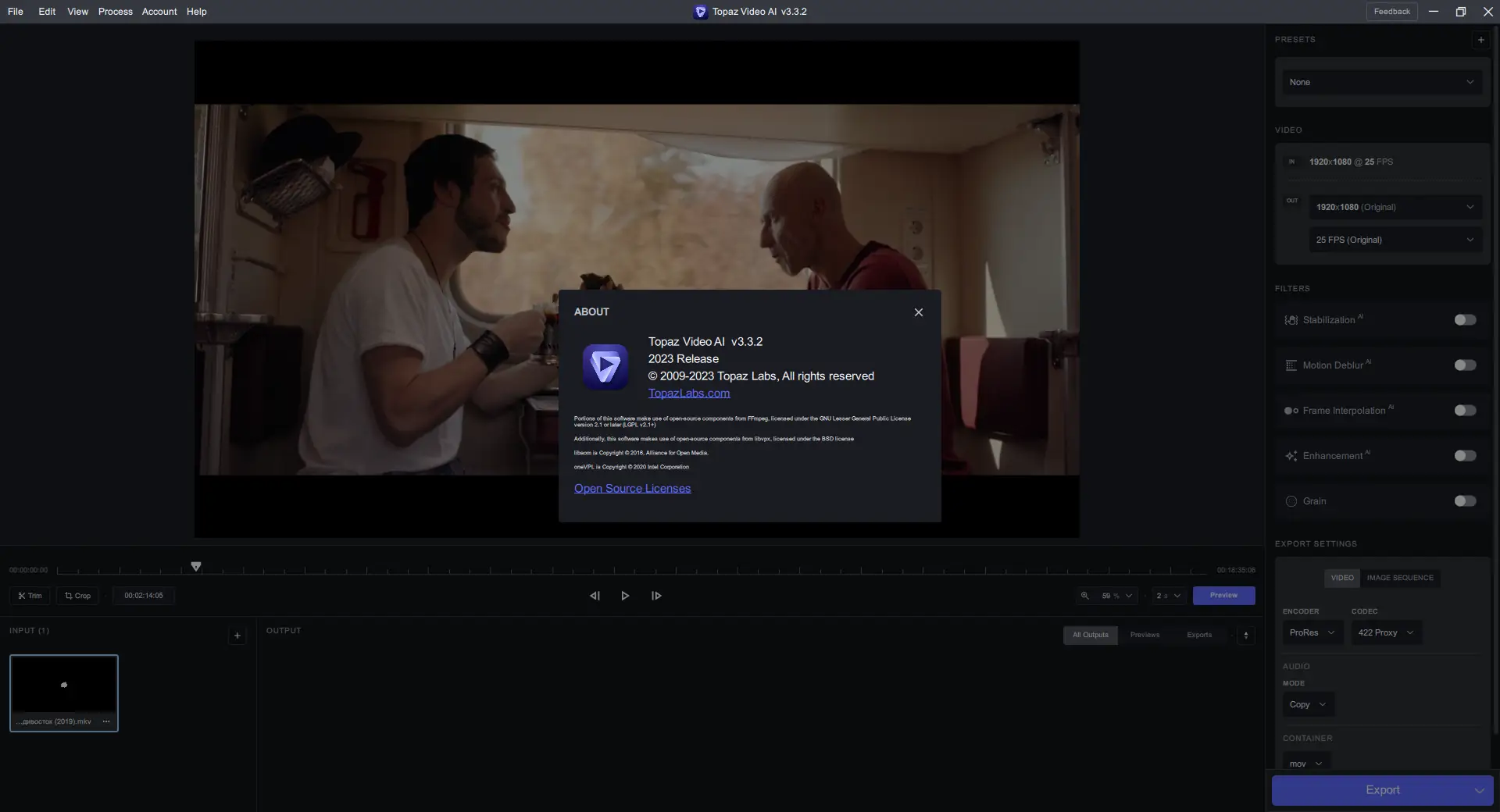The image size is (1500, 812).
Task: Expand the Export button arrow options
Action: (x=1479, y=790)
